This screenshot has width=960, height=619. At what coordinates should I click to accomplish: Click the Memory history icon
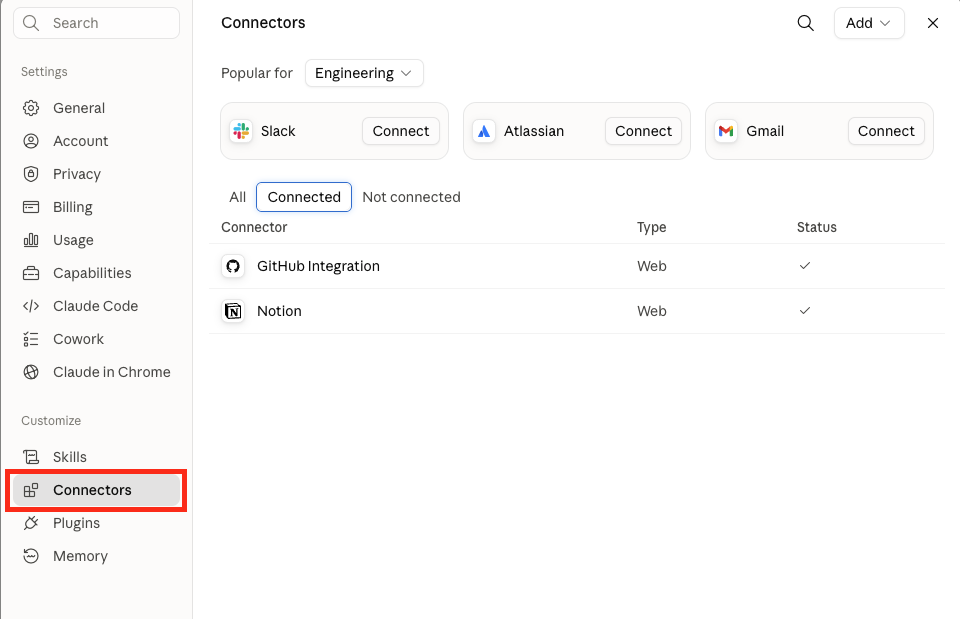tap(31, 557)
